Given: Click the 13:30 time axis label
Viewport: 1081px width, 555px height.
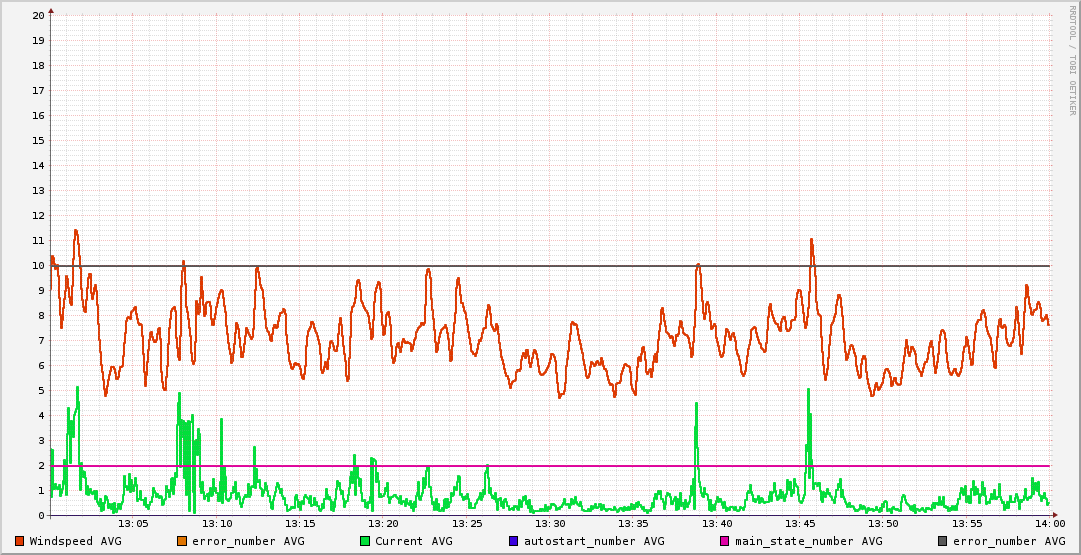Looking at the screenshot, I should pyautogui.click(x=550, y=524).
